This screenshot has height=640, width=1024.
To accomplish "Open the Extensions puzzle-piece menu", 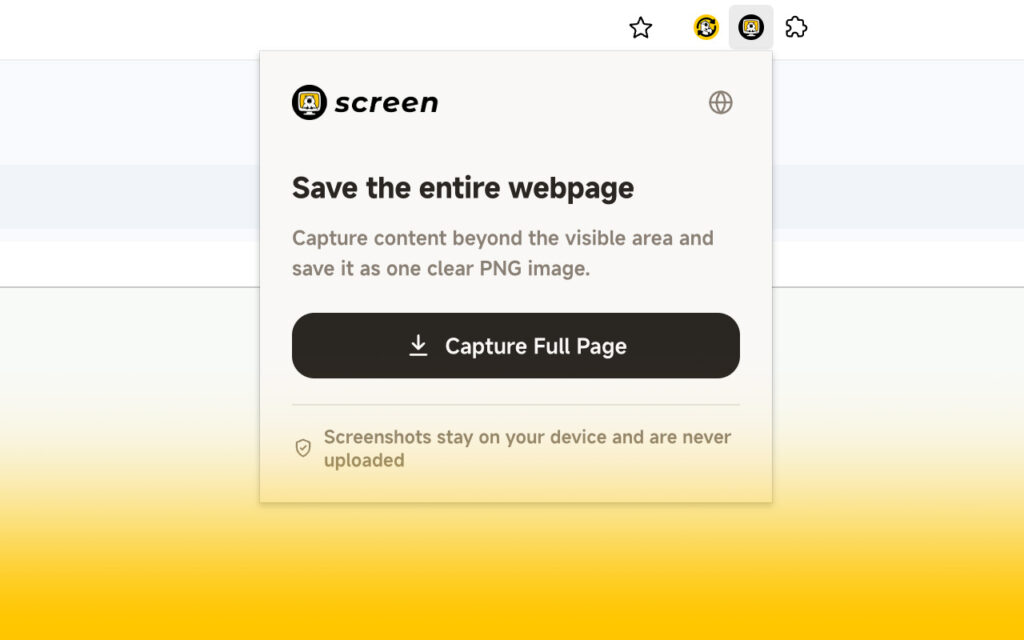I will (x=796, y=27).
